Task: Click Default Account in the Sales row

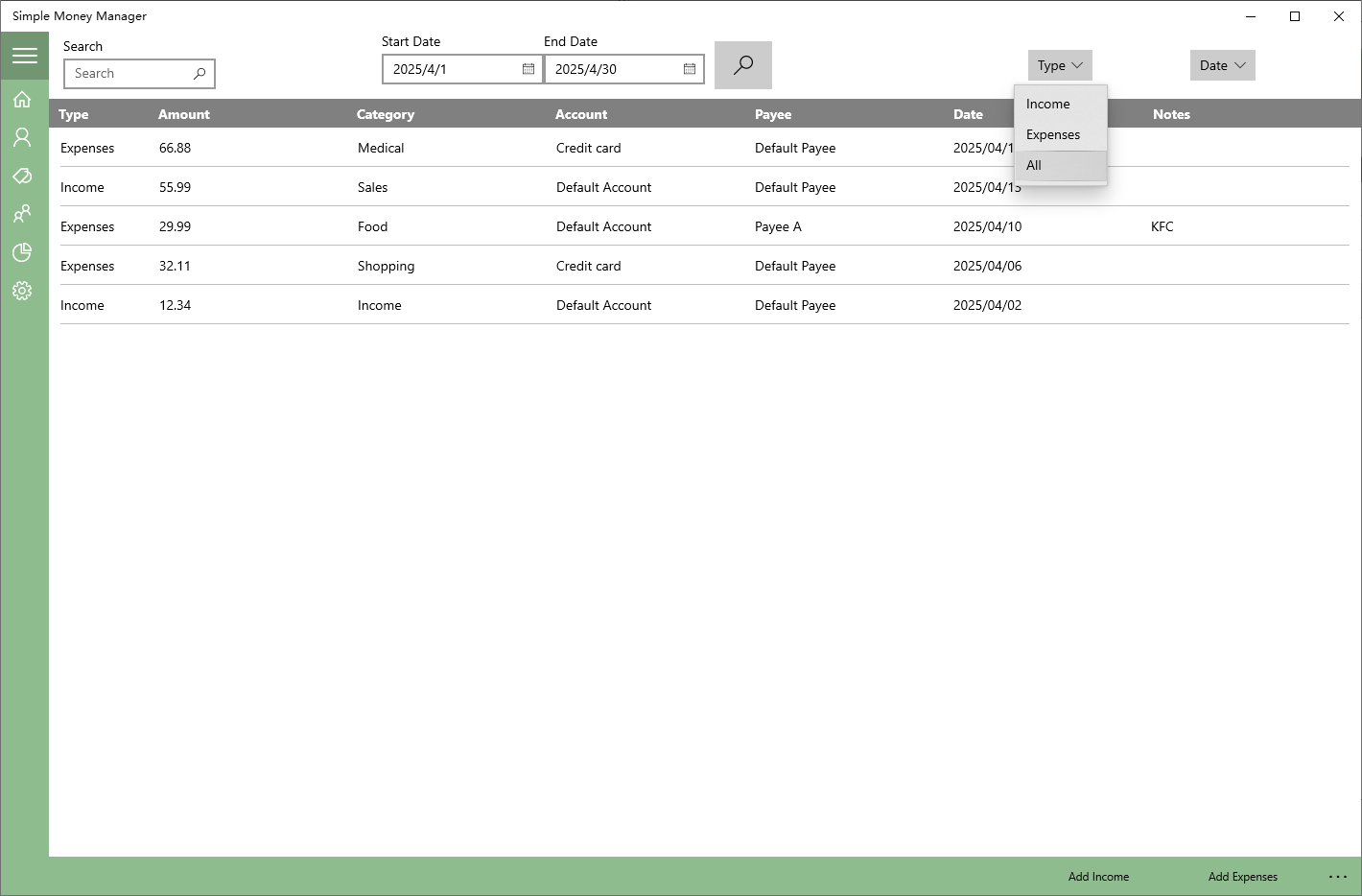Action: pos(604,187)
